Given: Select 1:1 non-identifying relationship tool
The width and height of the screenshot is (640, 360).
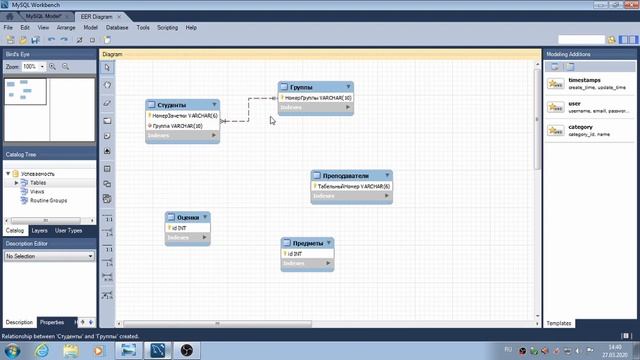Looking at the screenshot, I should [x=107, y=218].
